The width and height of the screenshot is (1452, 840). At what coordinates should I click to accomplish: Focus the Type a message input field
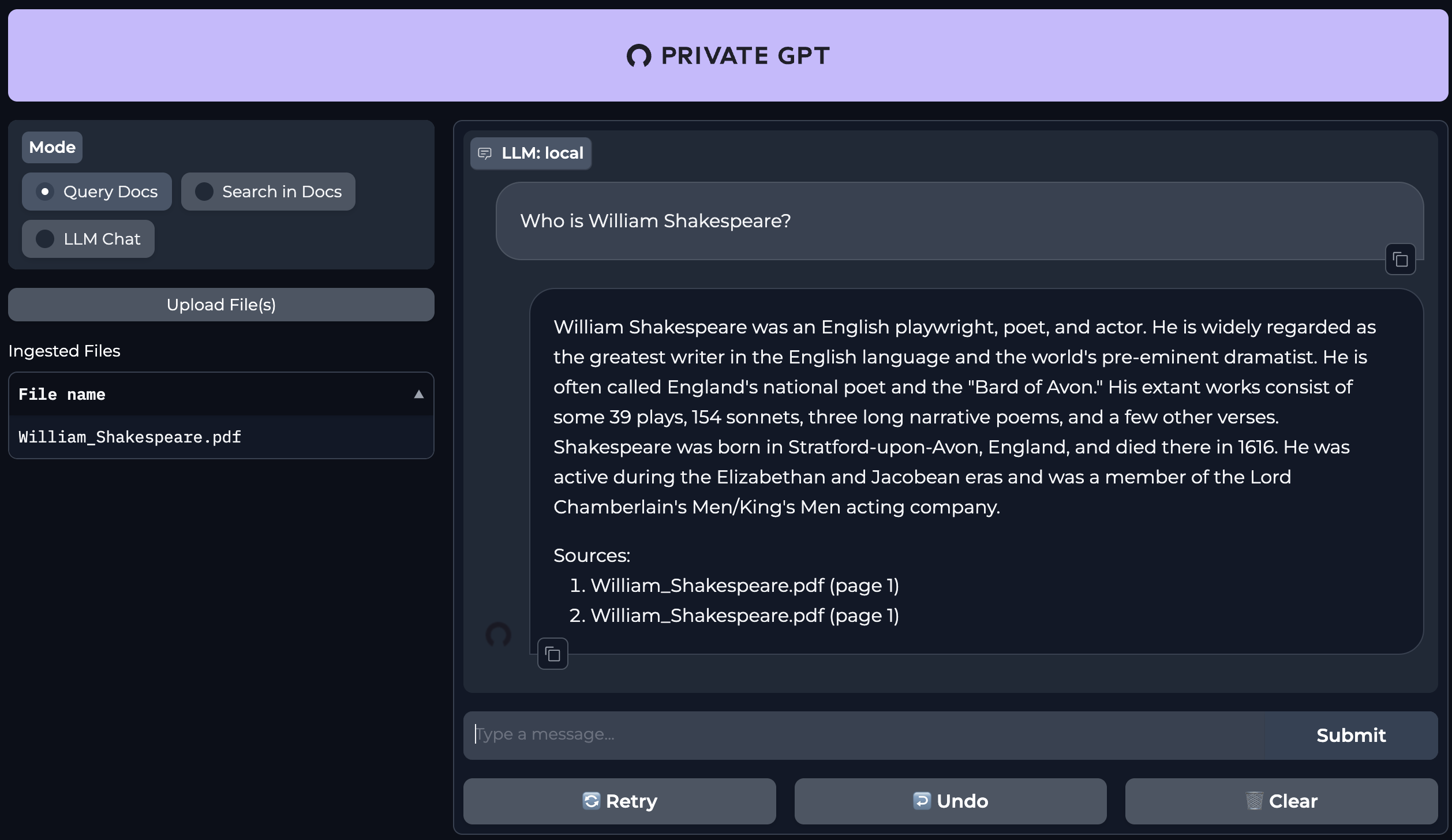864,736
